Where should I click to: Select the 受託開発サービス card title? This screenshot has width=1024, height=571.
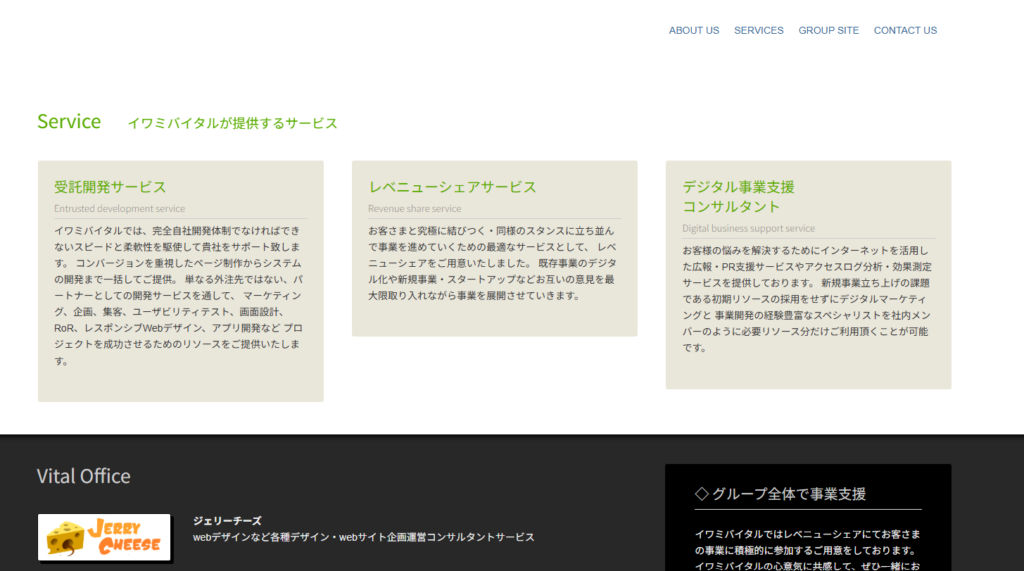(x=110, y=187)
